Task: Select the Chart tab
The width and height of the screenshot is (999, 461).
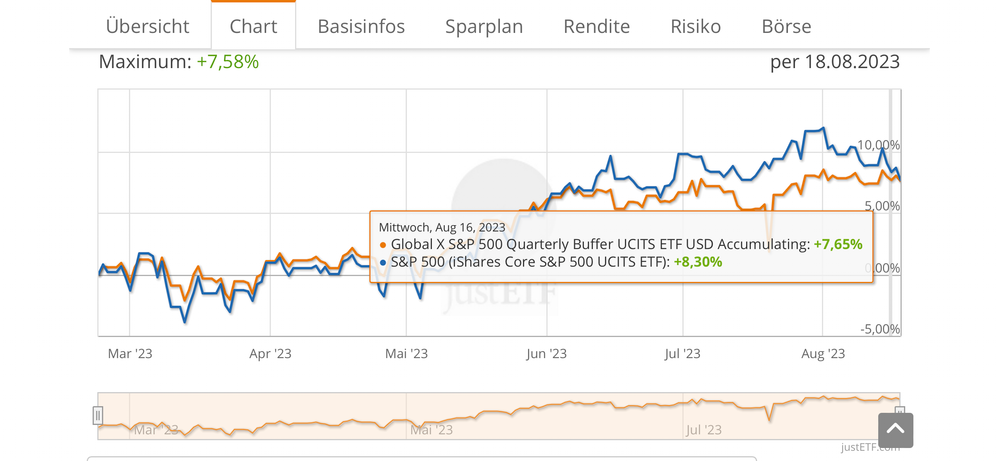Action: (x=253, y=26)
